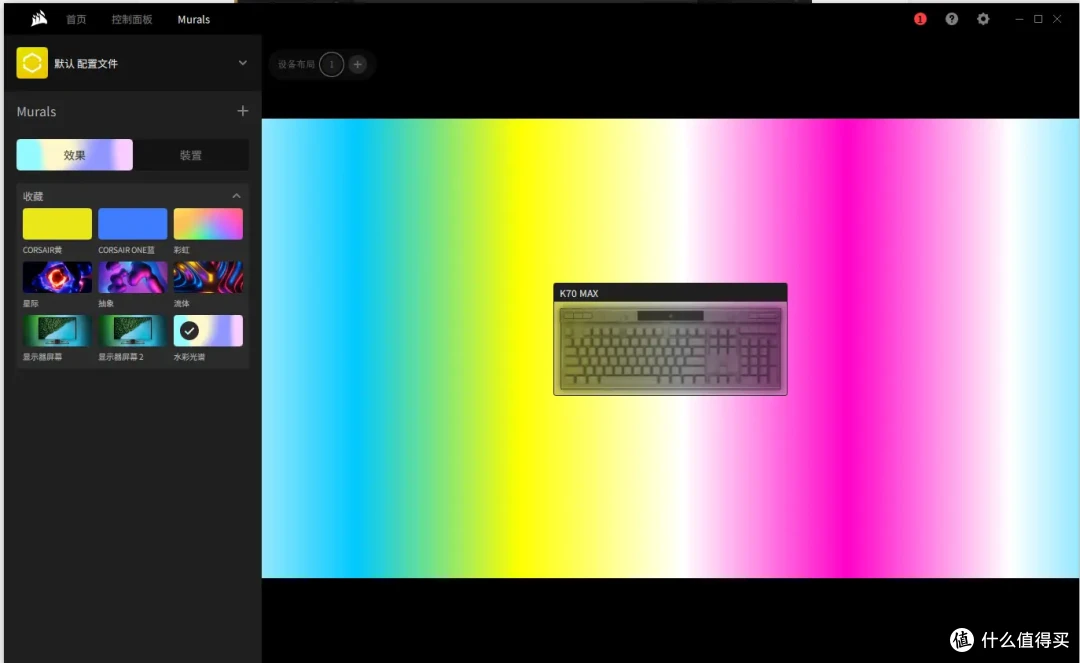Click the 收藏 section heading

[x=33, y=196]
